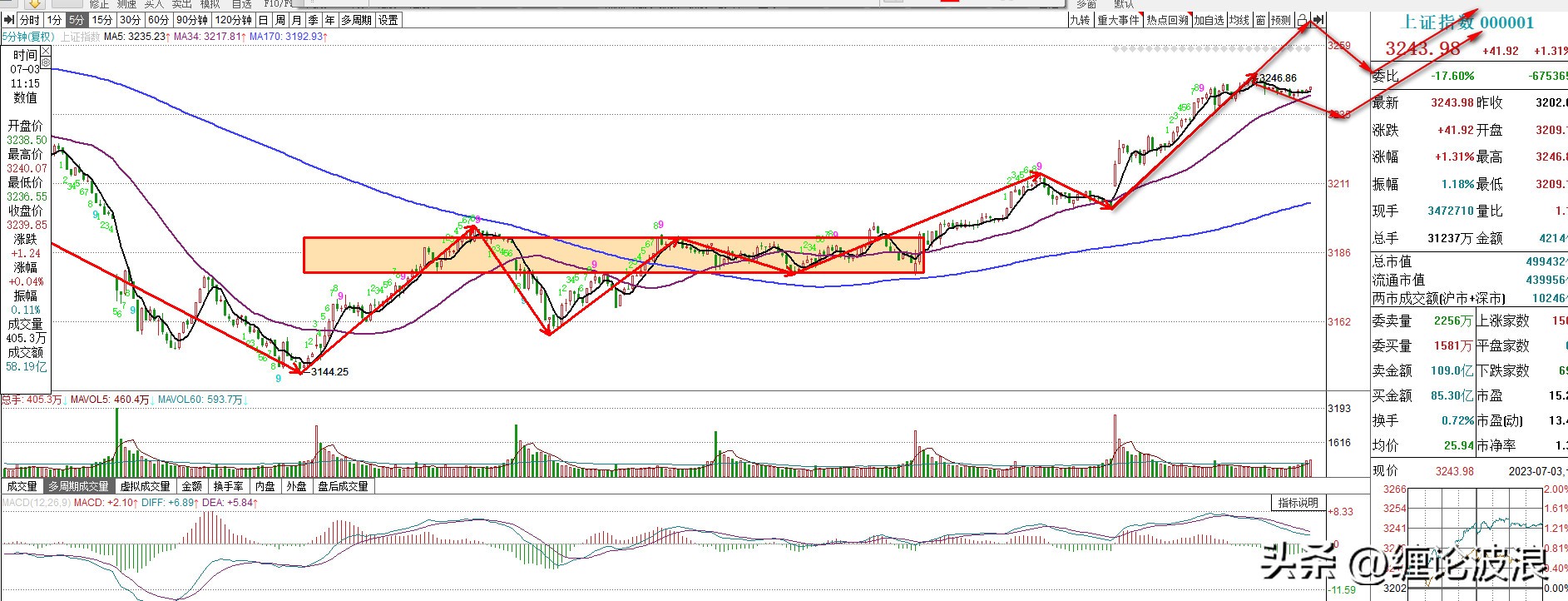Switch to the 60分 period
The width and height of the screenshot is (1568, 601).
(158, 20)
